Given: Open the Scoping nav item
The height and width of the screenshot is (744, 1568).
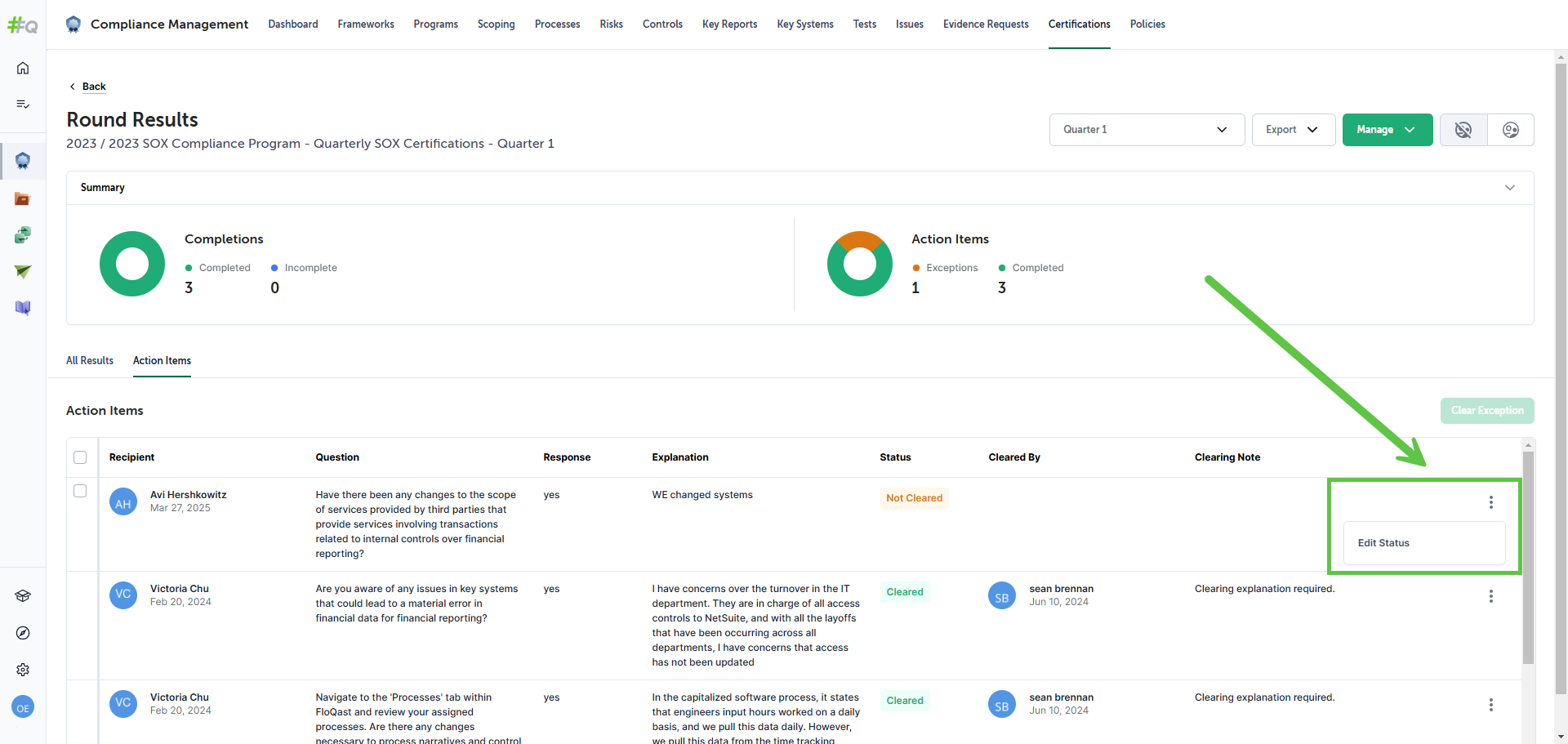Looking at the screenshot, I should (x=496, y=25).
